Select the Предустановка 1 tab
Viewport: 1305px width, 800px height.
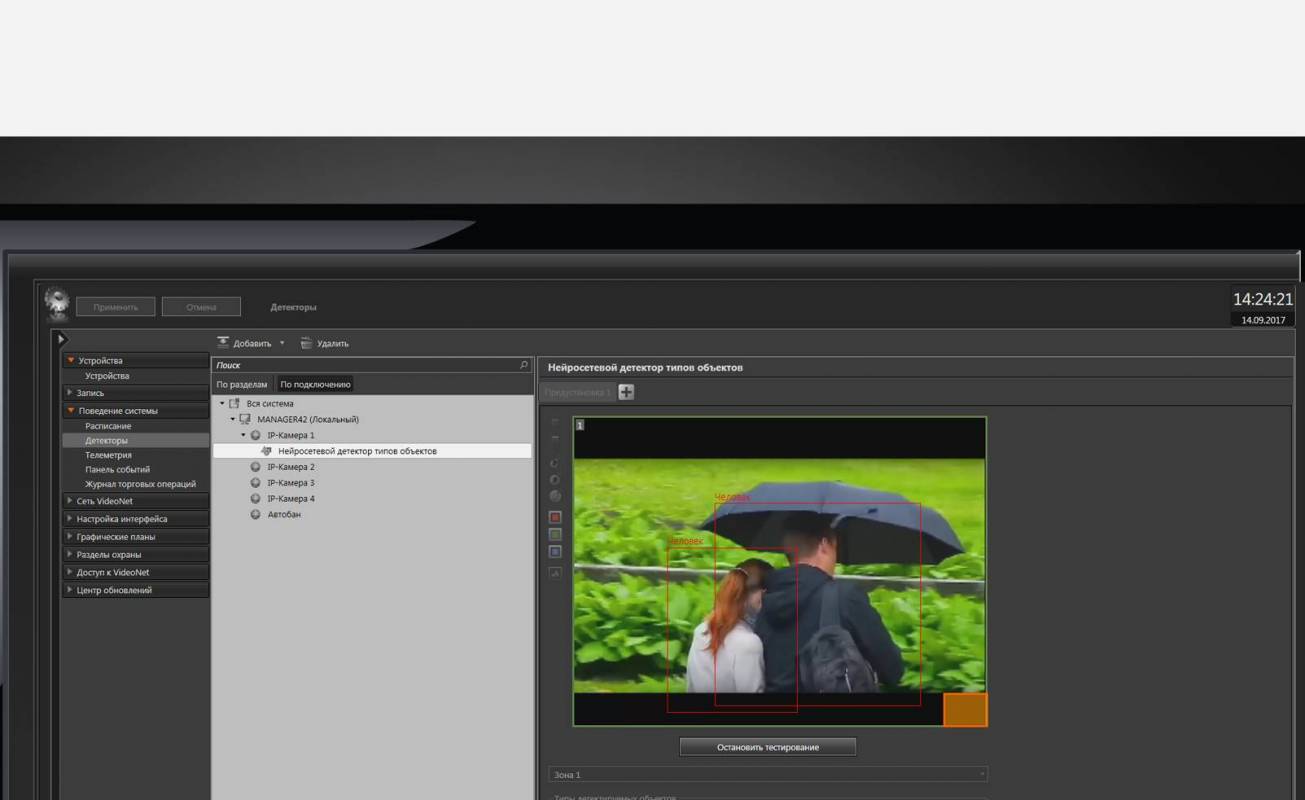tap(578, 392)
